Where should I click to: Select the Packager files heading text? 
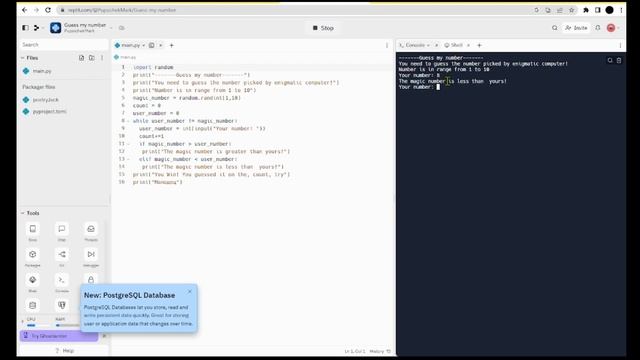39,87
